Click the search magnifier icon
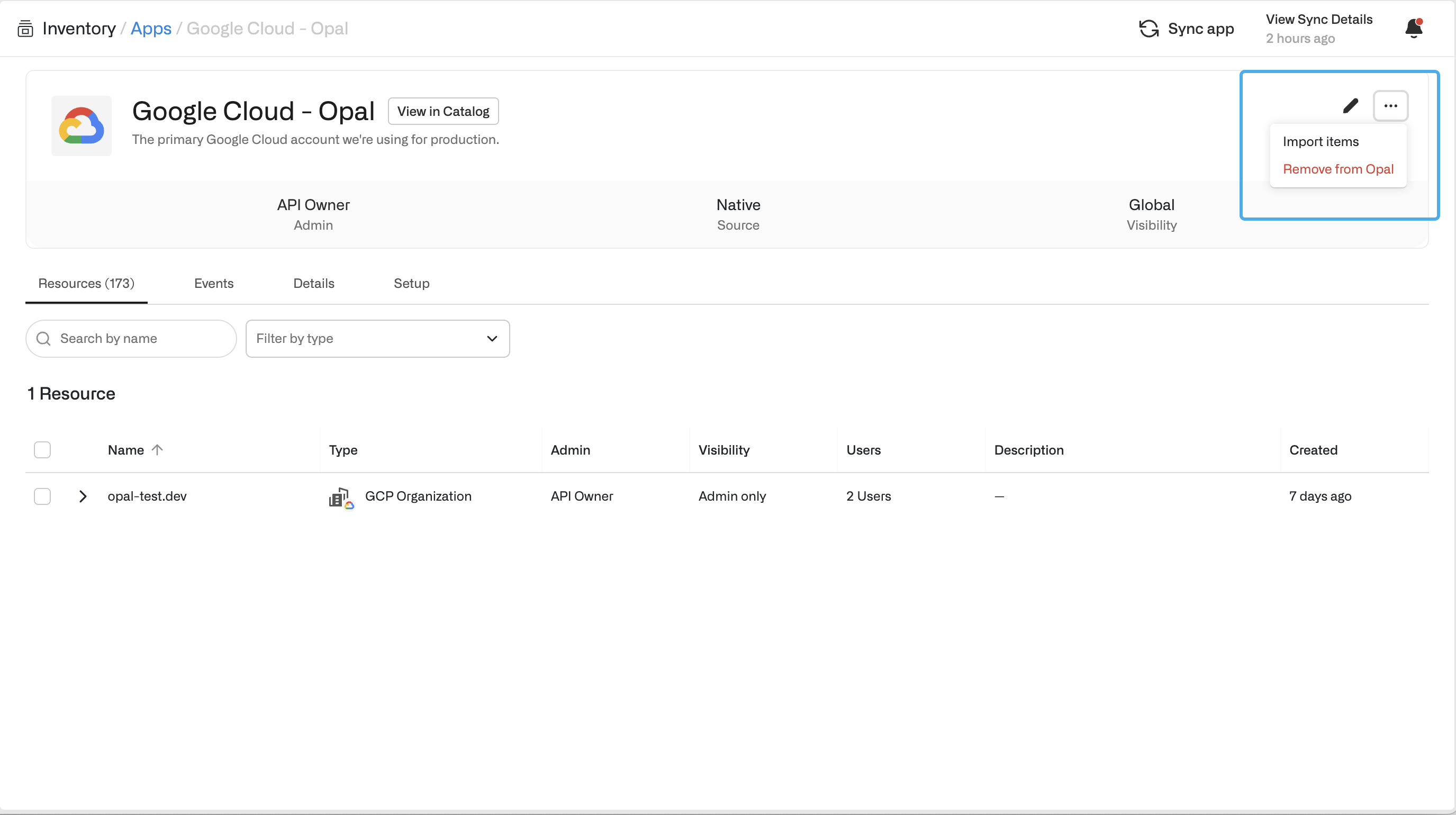Image resolution: width=1456 pixels, height=815 pixels. click(x=43, y=339)
